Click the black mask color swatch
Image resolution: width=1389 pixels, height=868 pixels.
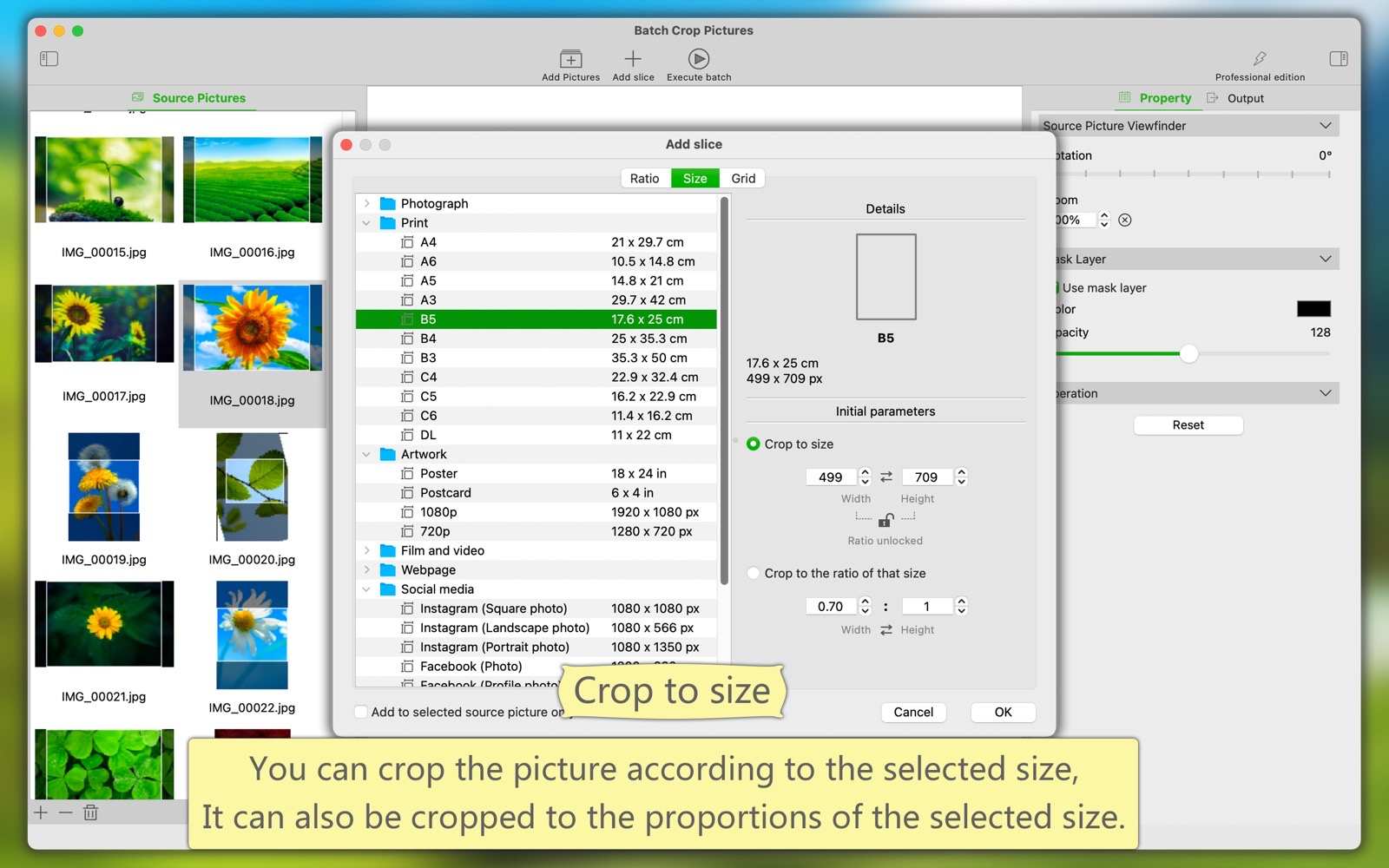[x=1313, y=309]
